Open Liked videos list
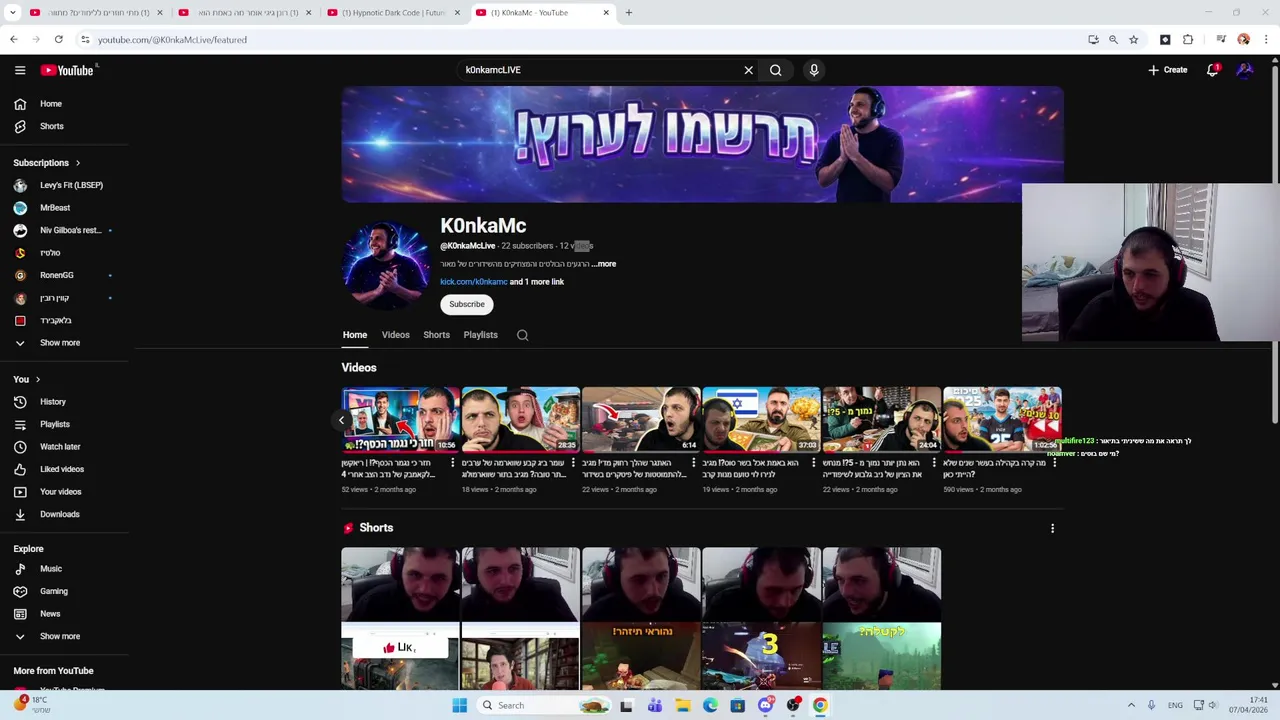The width and height of the screenshot is (1280, 720). pos(64,469)
